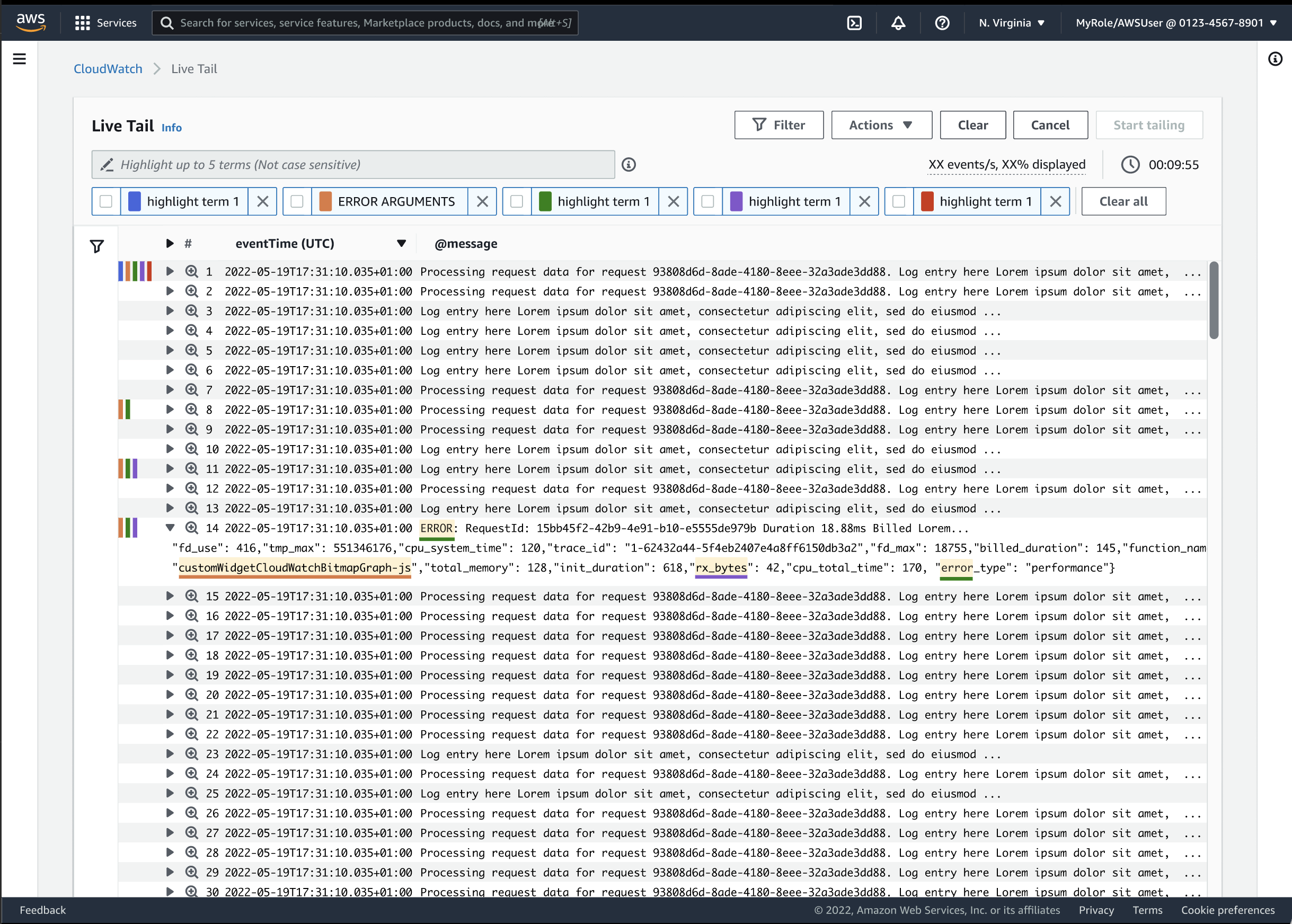Image resolution: width=1292 pixels, height=924 pixels.
Task: Open the Actions dropdown button
Action: pyautogui.click(x=881, y=125)
